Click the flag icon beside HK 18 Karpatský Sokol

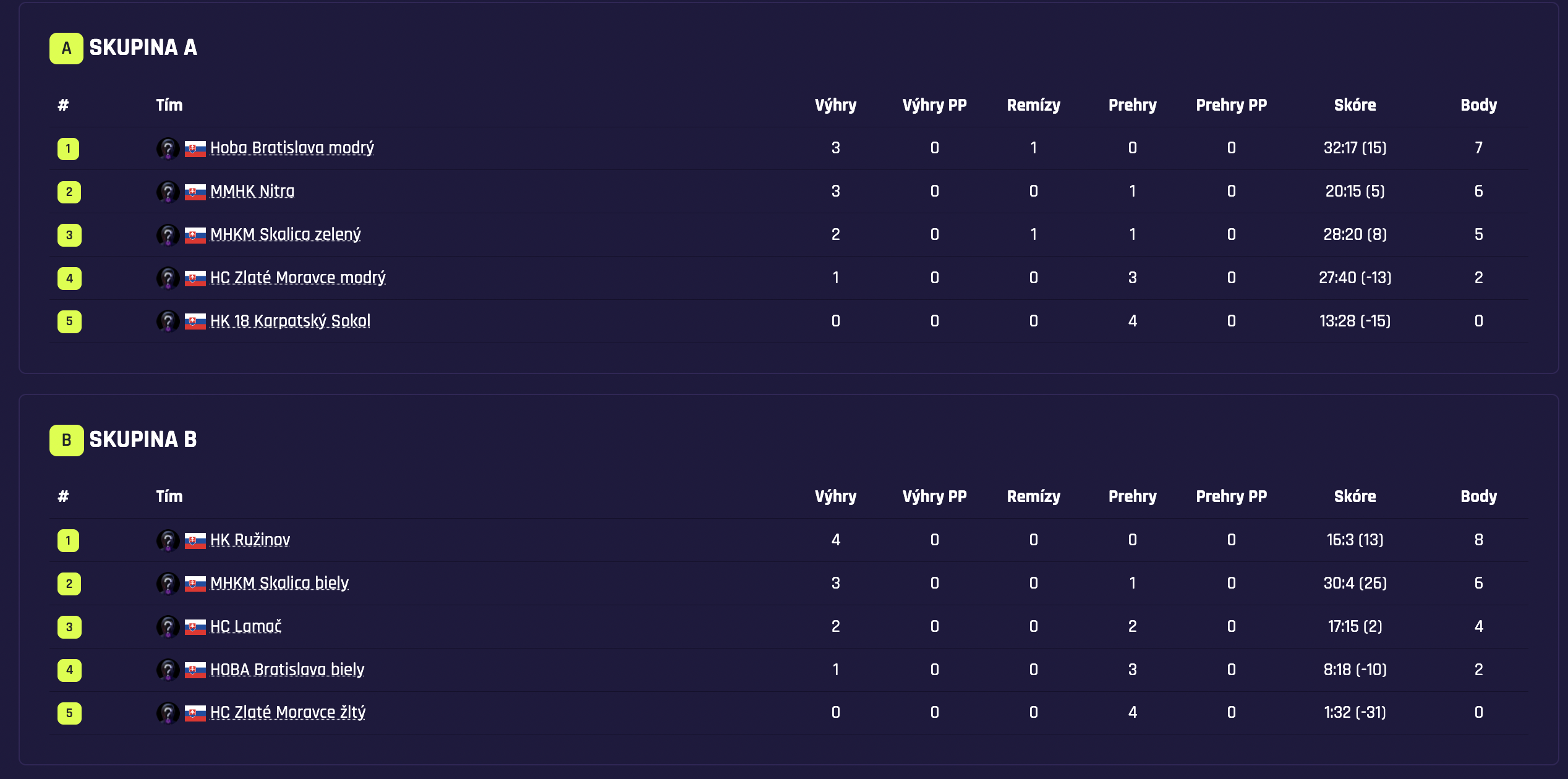195,321
